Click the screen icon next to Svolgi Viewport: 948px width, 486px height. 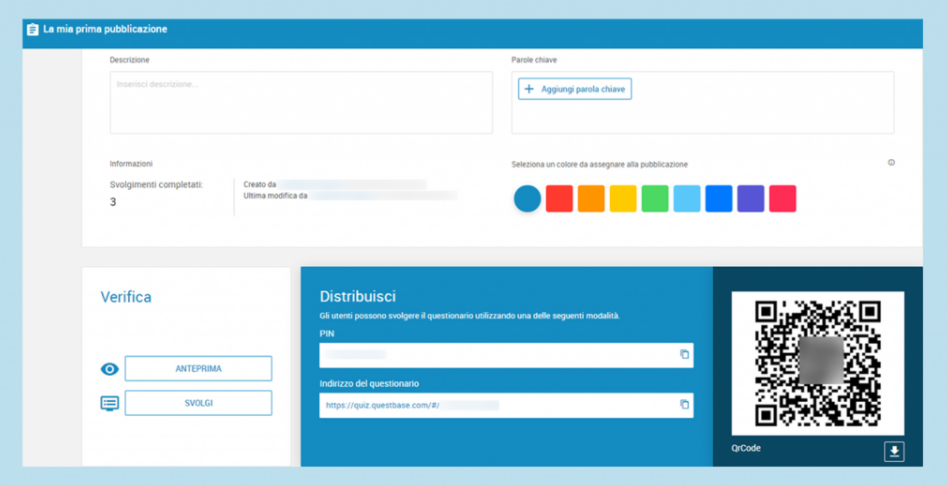pyautogui.click(x=109, y=403)
